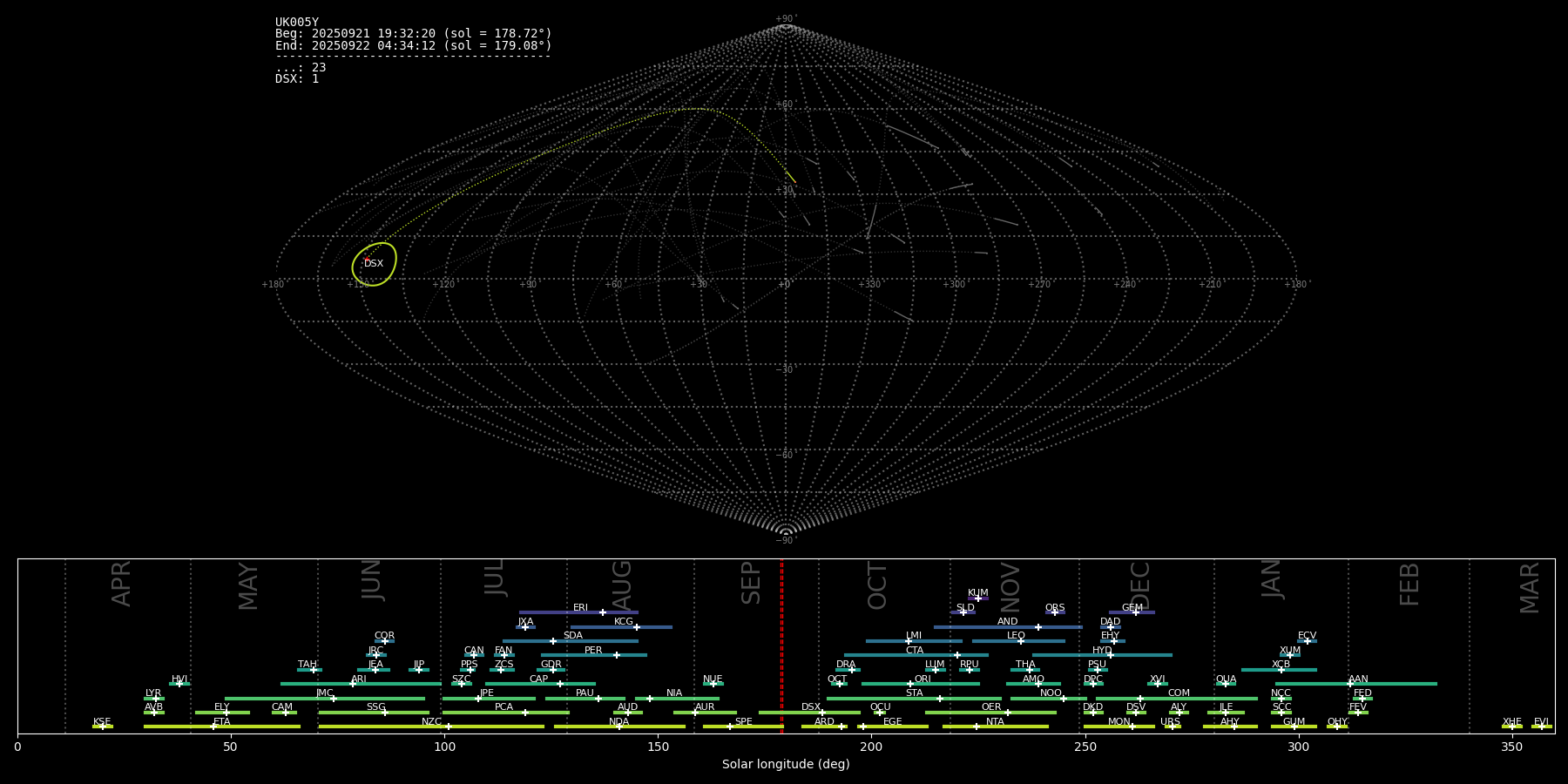Select the AAN shower peak marker
The image size is (1568, 784).
pos(1350,684)
